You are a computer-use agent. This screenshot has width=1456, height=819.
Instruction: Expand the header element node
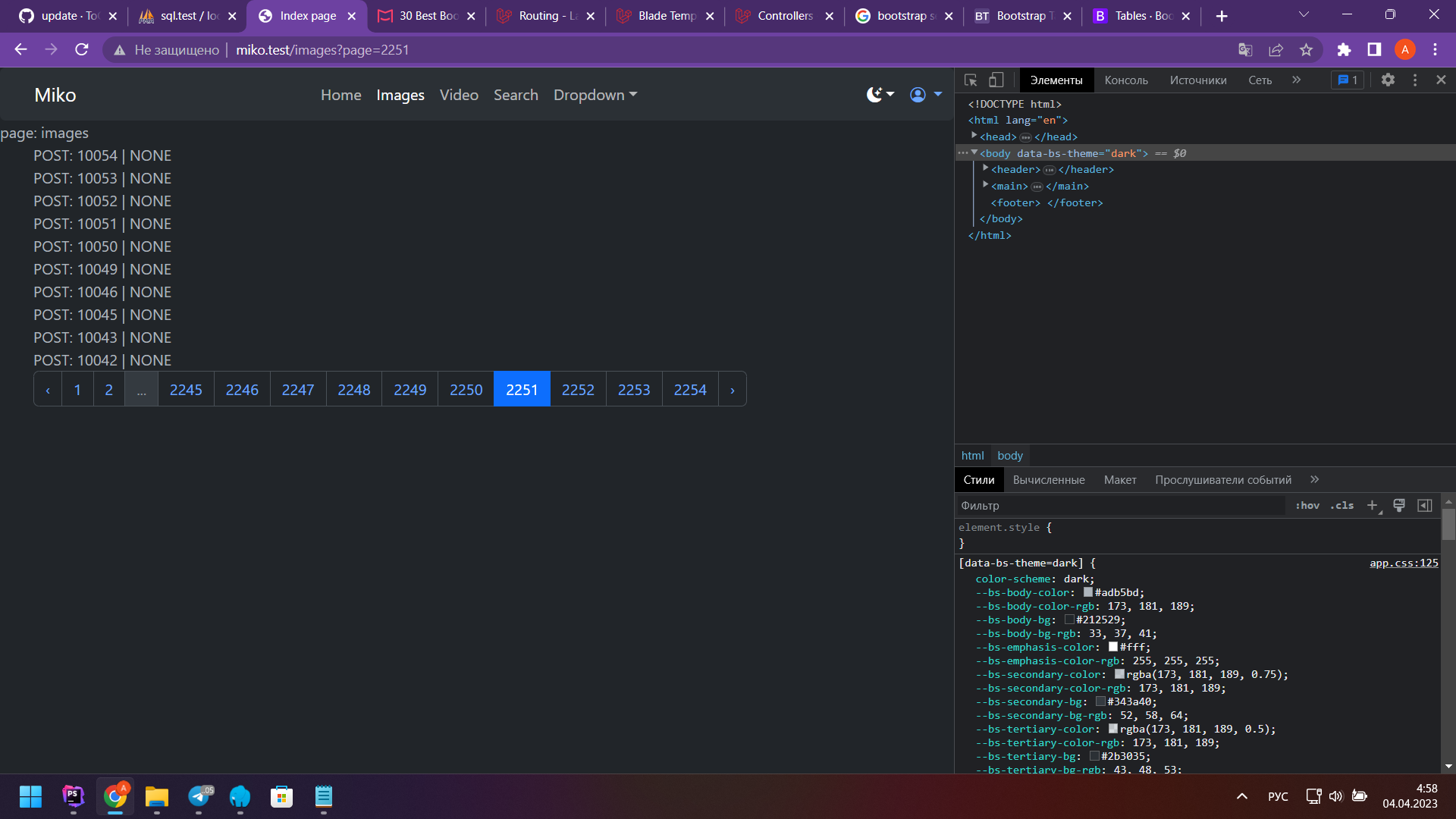click(x=986, y=168)
